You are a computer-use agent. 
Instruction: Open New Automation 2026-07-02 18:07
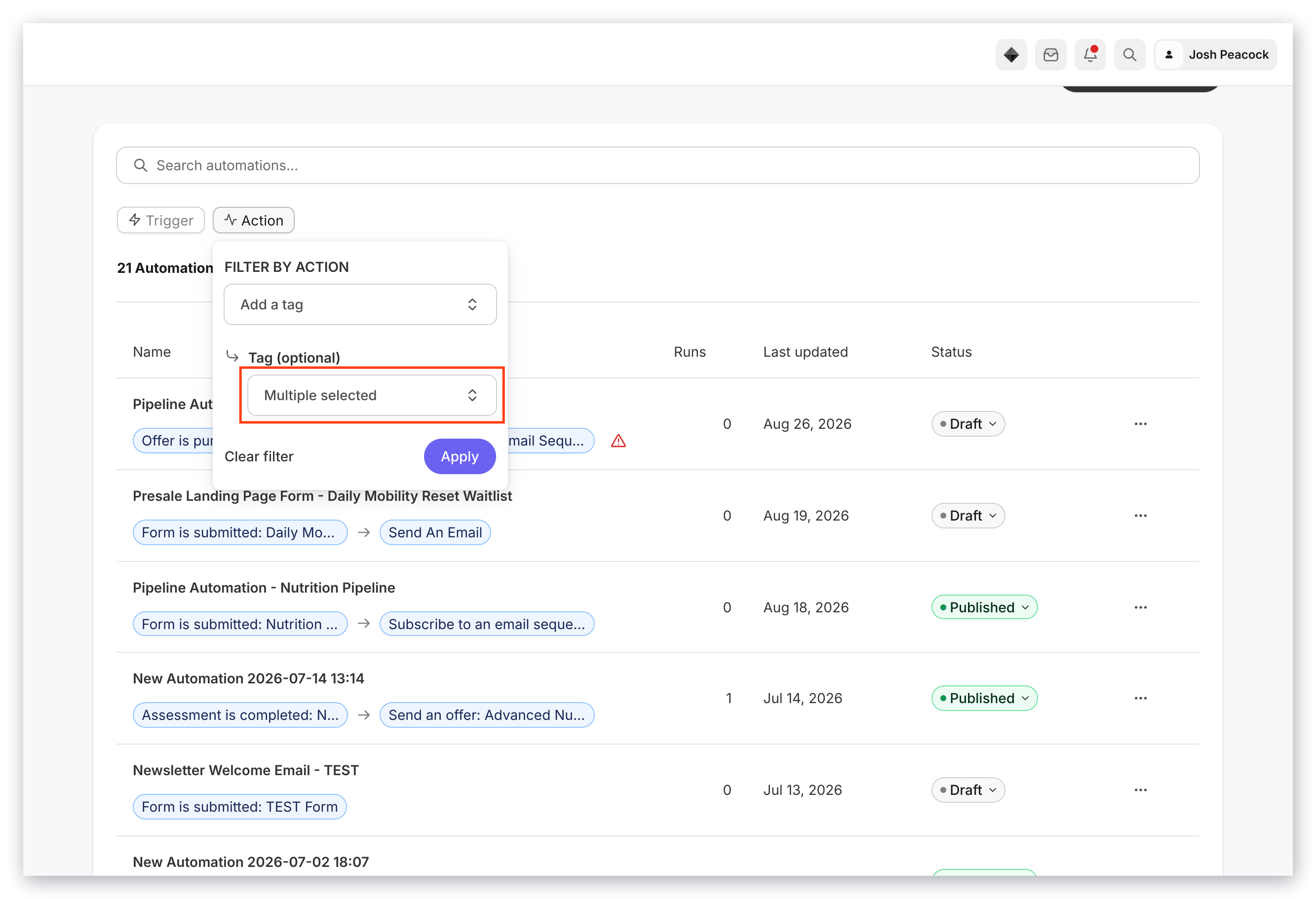click(x=251, y=862)
